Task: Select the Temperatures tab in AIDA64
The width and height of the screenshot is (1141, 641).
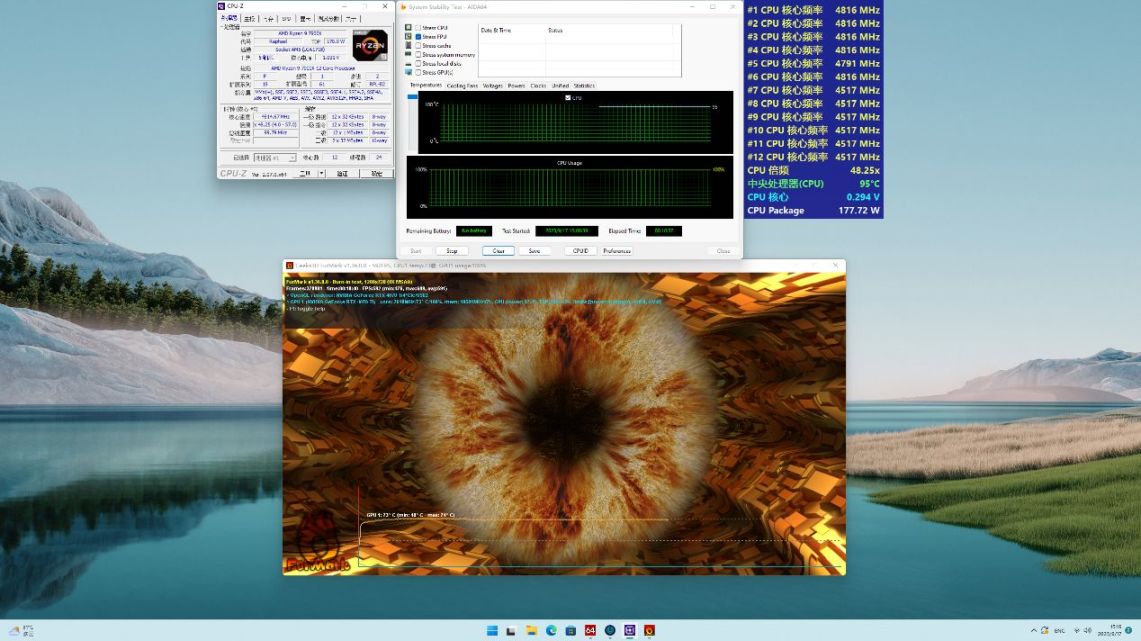Action: 426,85
